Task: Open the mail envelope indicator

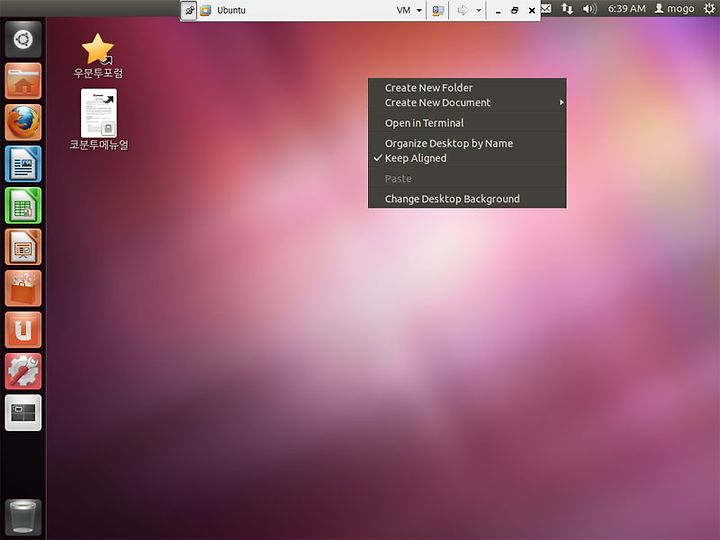Action: (546, 9)
